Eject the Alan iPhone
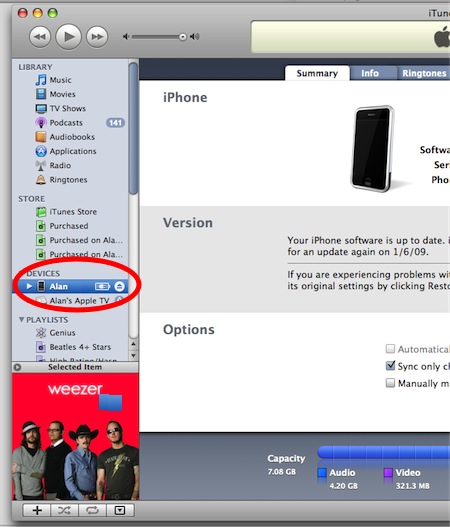Viewport: 450px width, 527px height. pos(120,286)
